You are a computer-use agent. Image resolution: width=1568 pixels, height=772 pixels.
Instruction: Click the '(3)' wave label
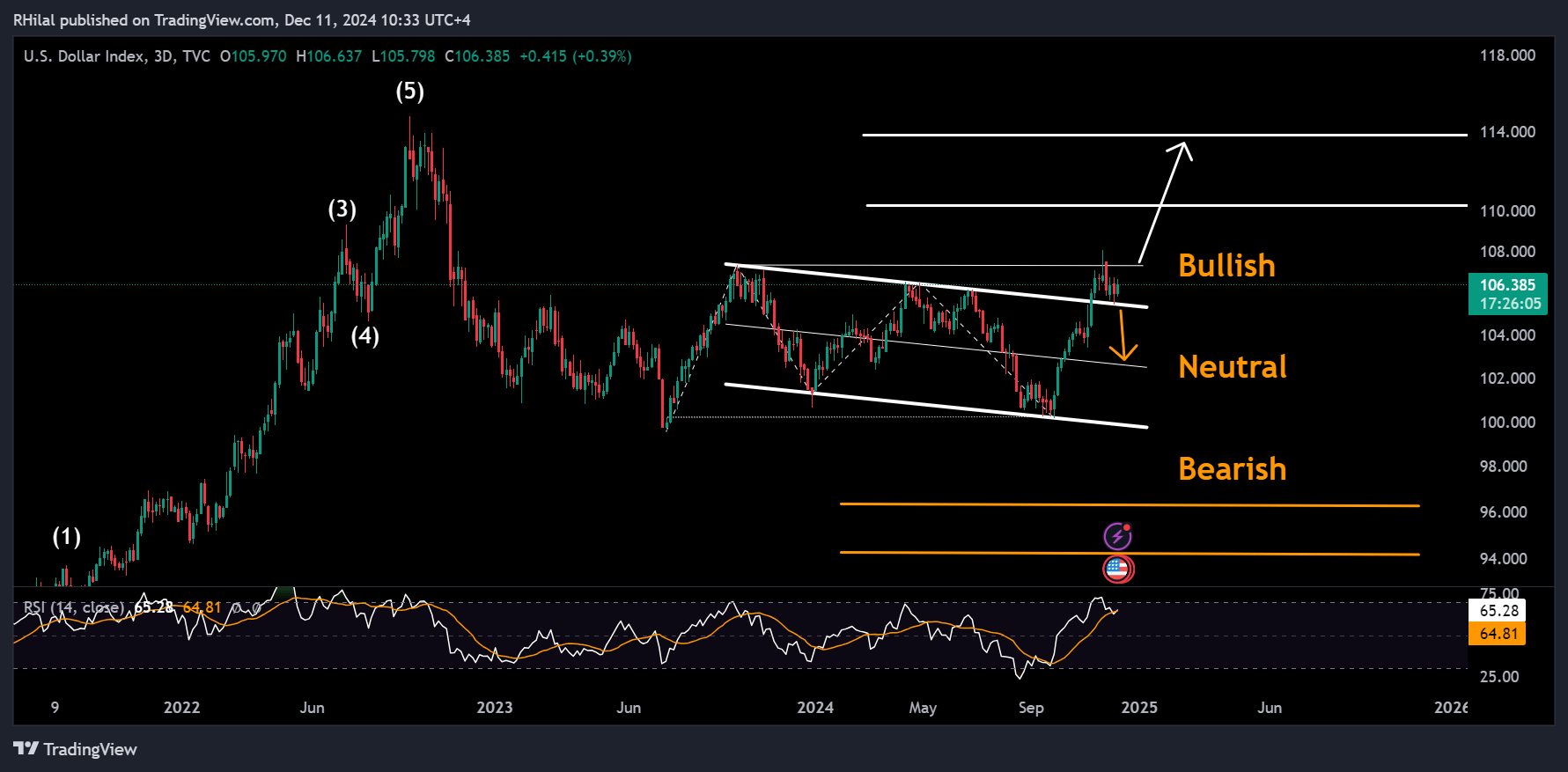pos(342,210)
